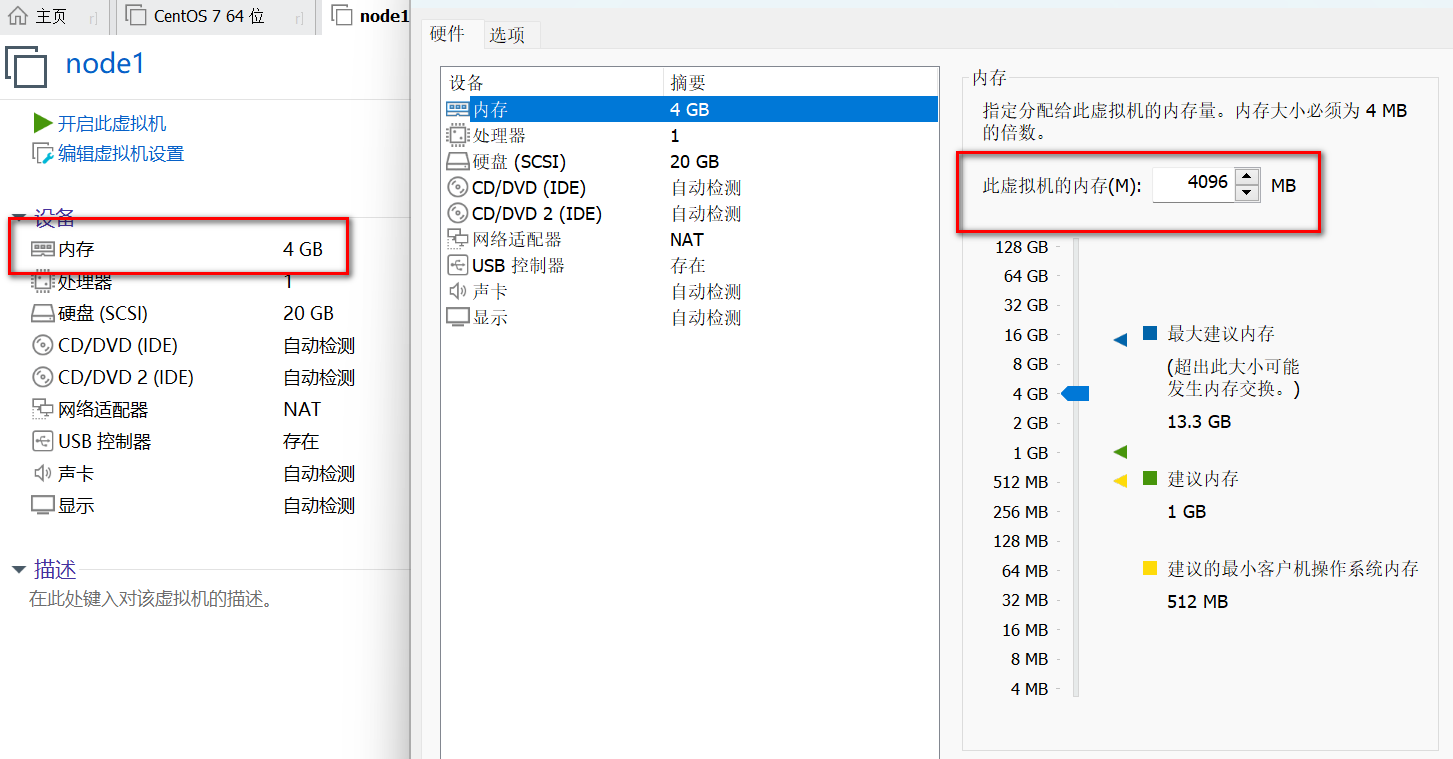Click the 512 MB label on memory scale

pos(1020,482)
